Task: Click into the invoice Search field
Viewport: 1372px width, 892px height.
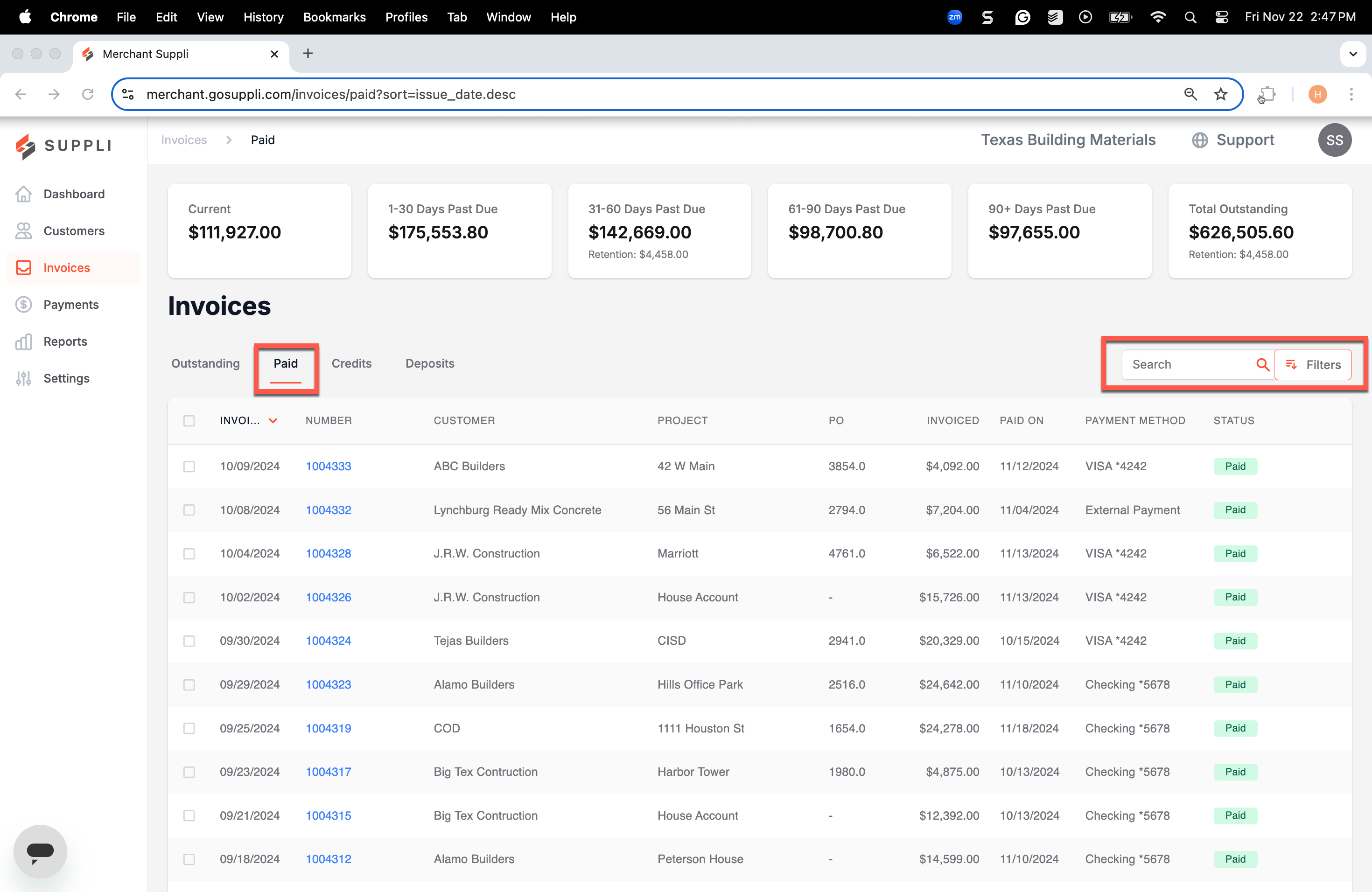Action: pyautogui.click(x=1189, y=365)
